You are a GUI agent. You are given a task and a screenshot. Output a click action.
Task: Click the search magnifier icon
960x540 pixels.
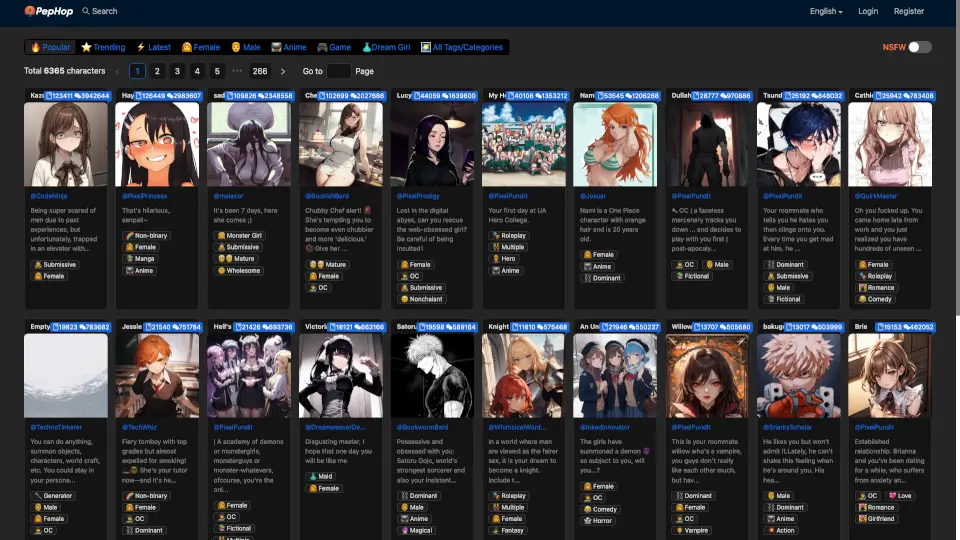(85, 11)
